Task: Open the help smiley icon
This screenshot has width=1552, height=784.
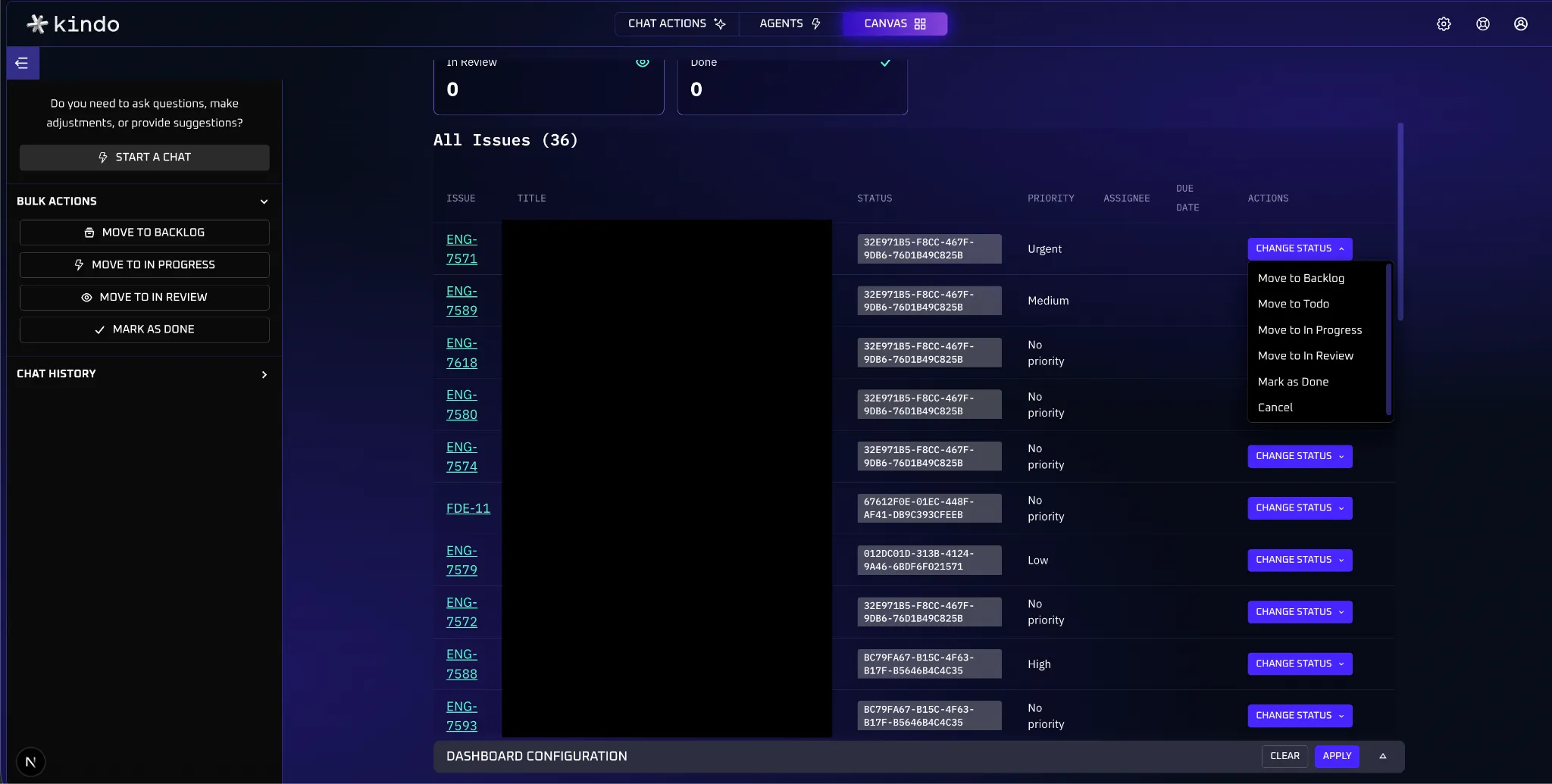Action: 1482,23
